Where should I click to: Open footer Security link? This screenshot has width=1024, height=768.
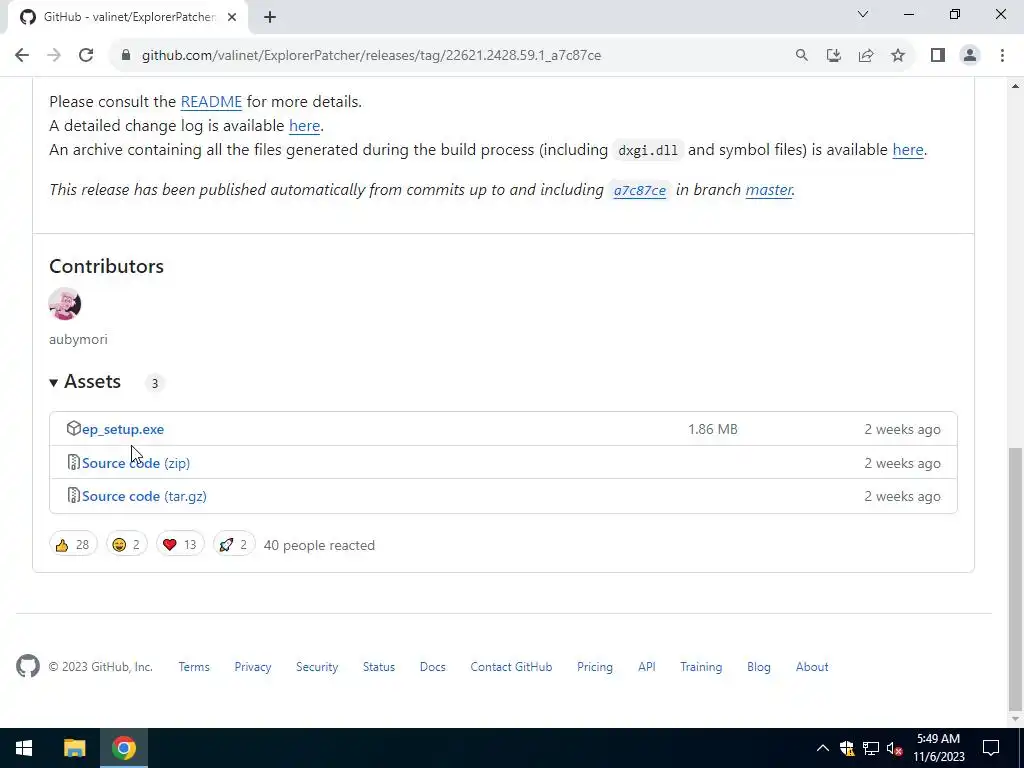[x=317, y=667]
